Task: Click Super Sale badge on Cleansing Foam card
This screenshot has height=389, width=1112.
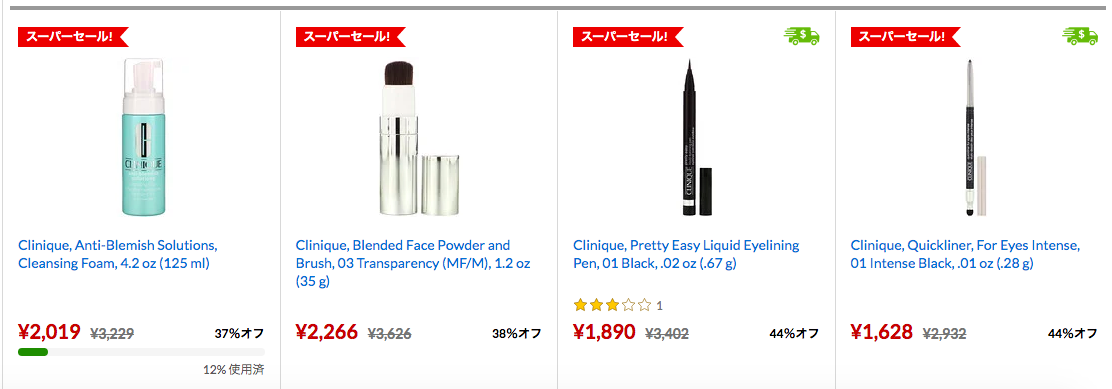Action: [73, 37]
